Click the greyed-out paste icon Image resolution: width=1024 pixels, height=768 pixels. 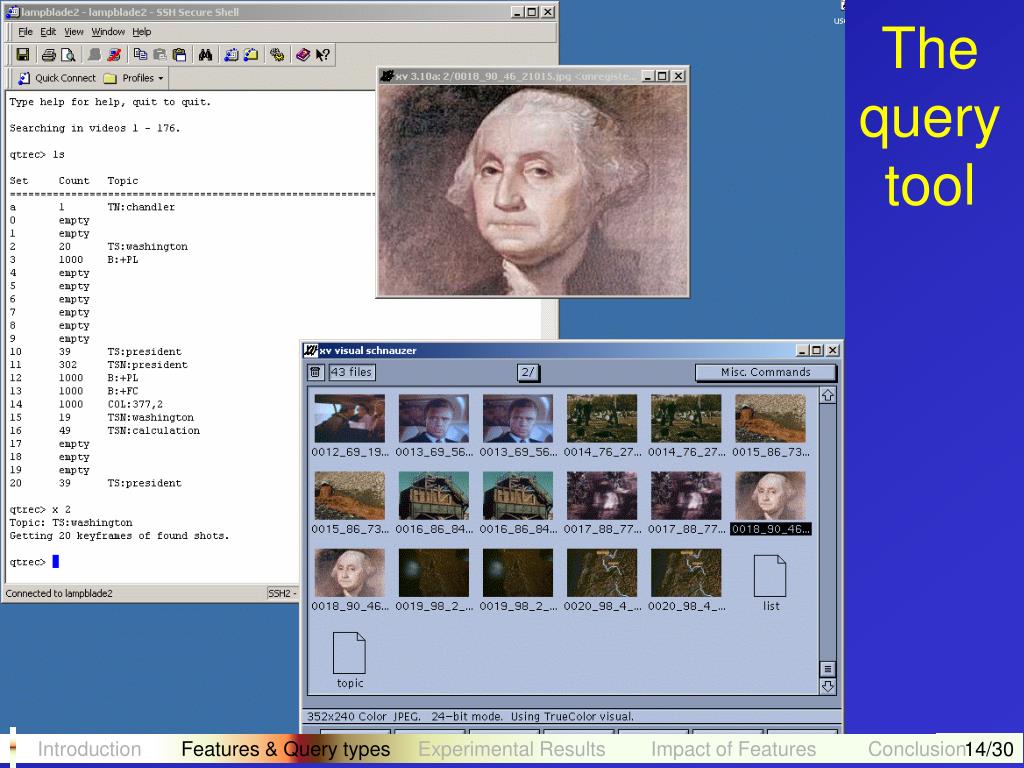tap(159, 55)
